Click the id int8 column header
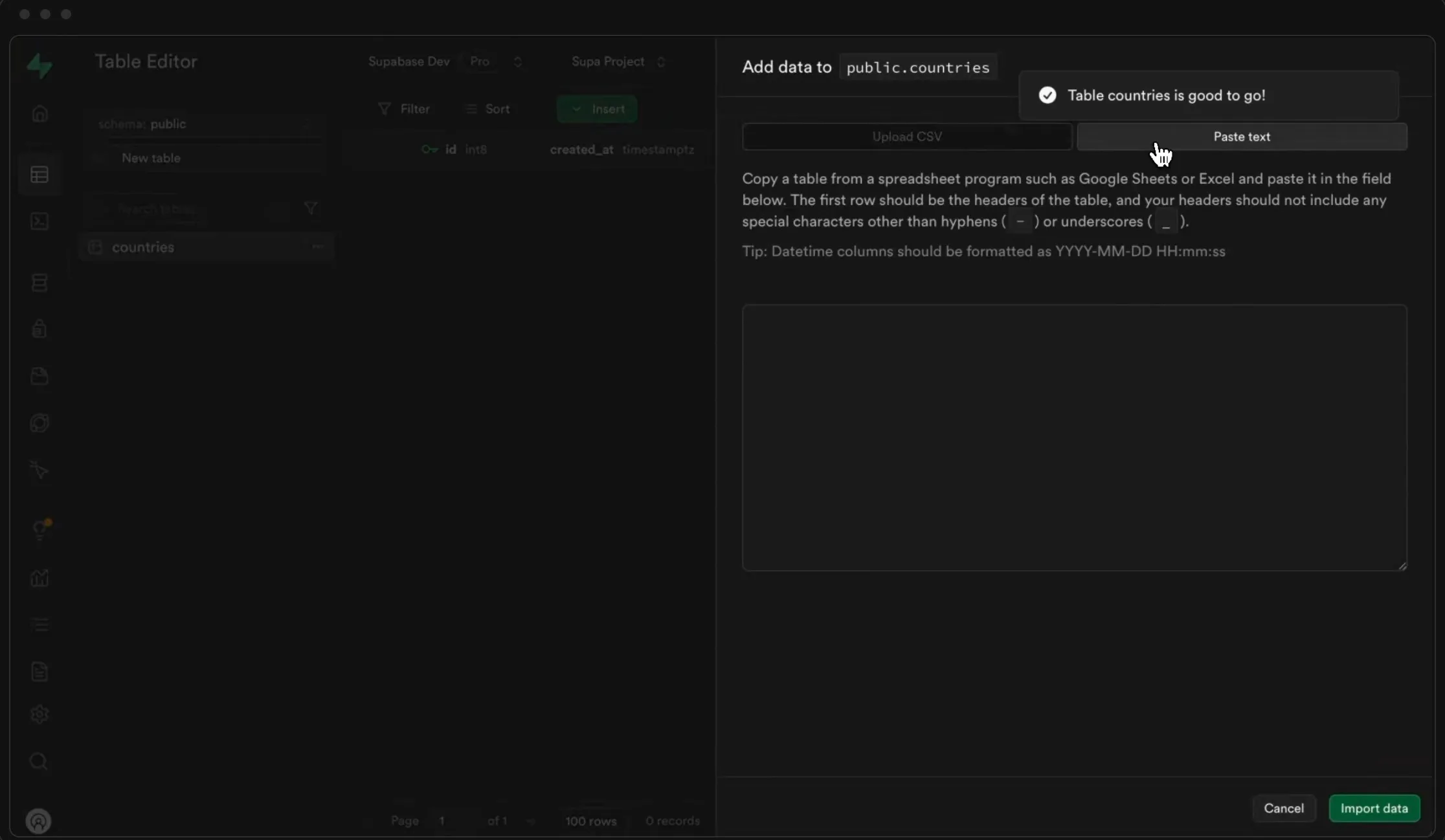Viewport: 1445px width, 840px height. [x=454, y=149]
